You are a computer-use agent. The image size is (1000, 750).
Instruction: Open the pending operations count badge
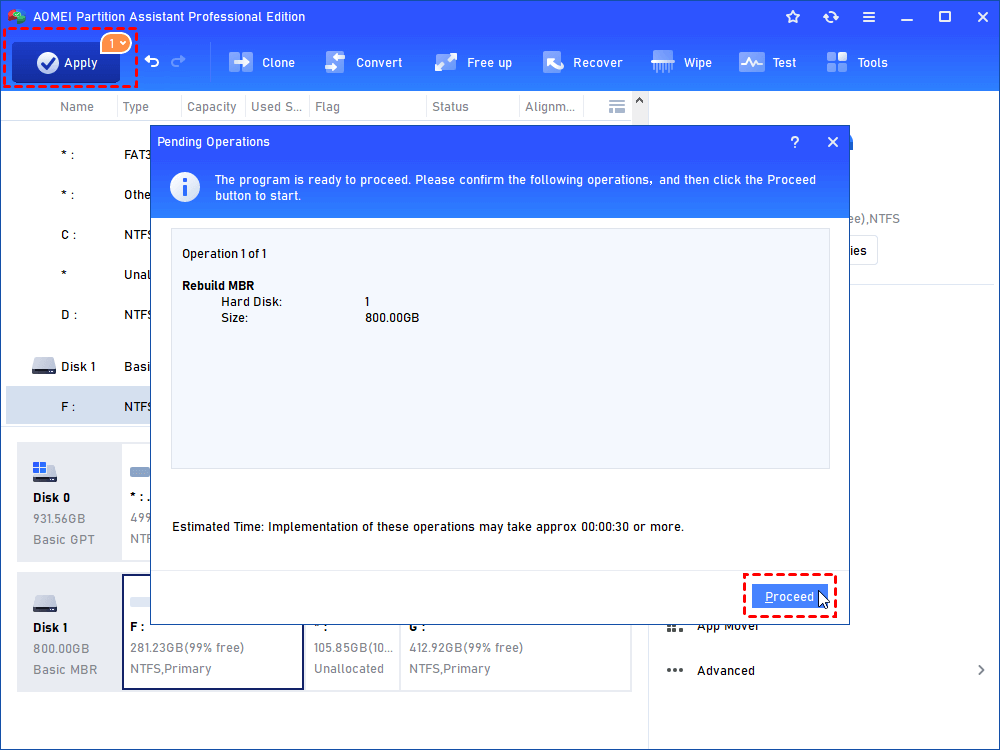[x=115, y=43]
